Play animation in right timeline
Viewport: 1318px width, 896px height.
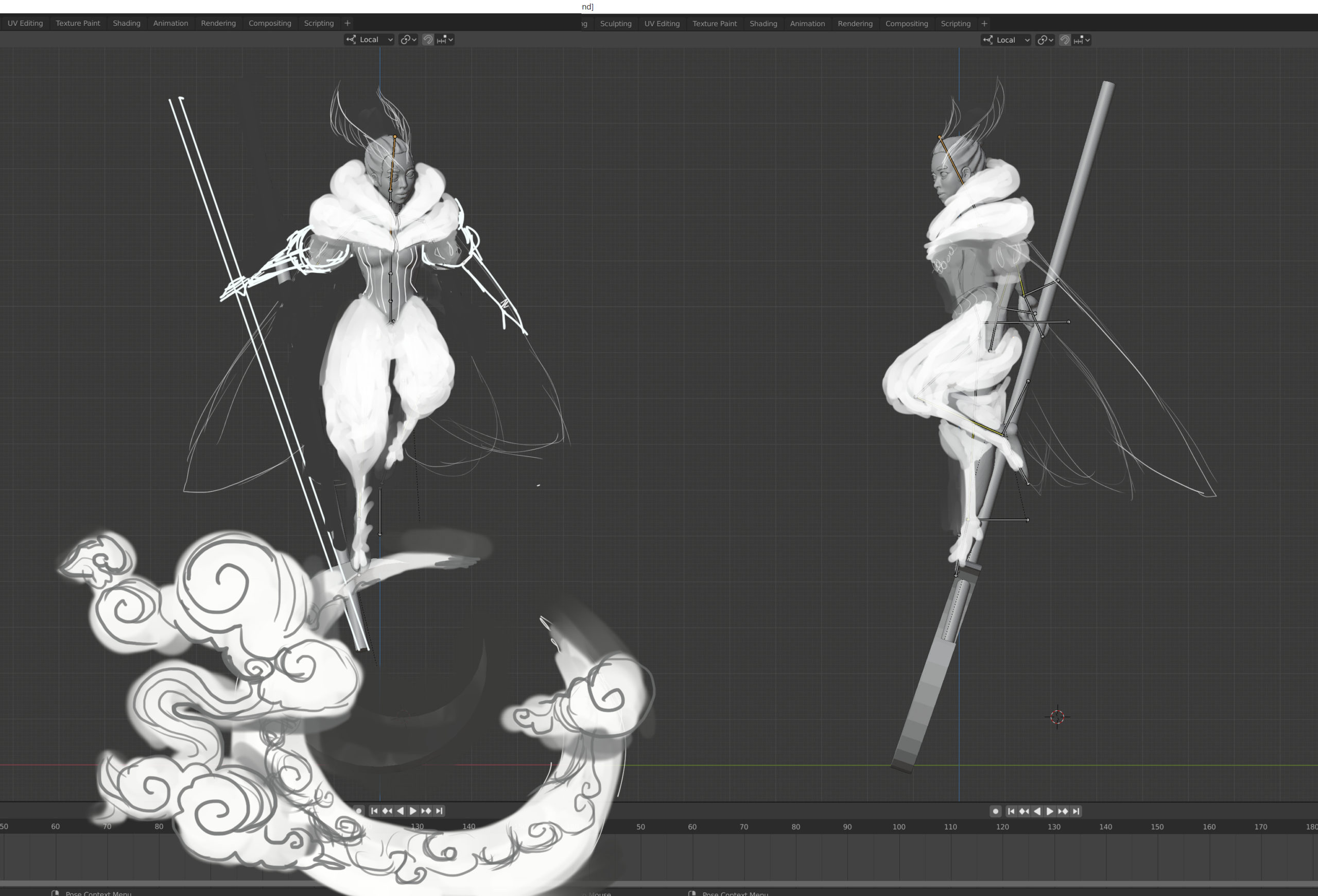[x=1050, y=812]
